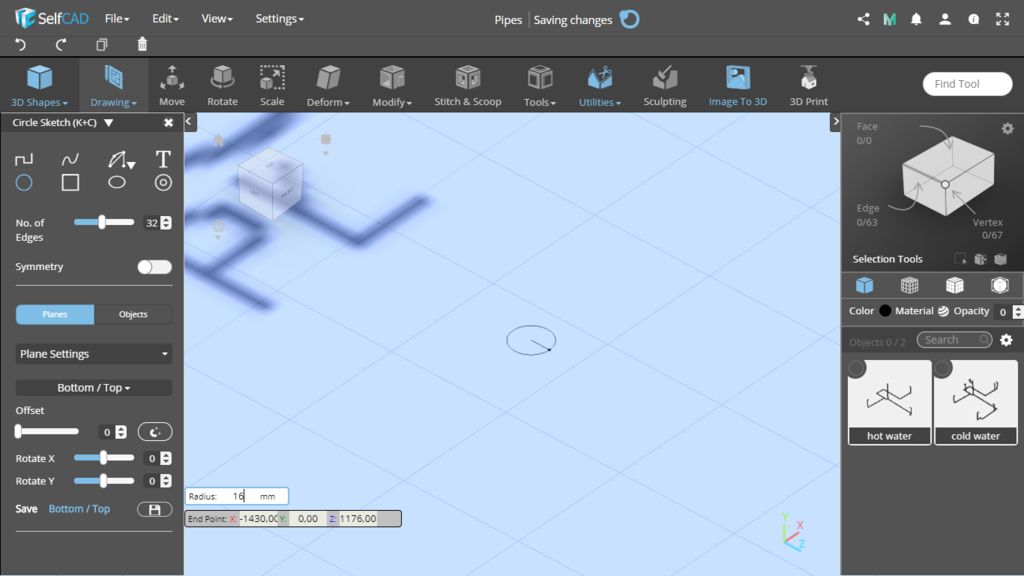Switch to the Objects tab
This screenshot has width=1024, height=576.
pos(133,314)
